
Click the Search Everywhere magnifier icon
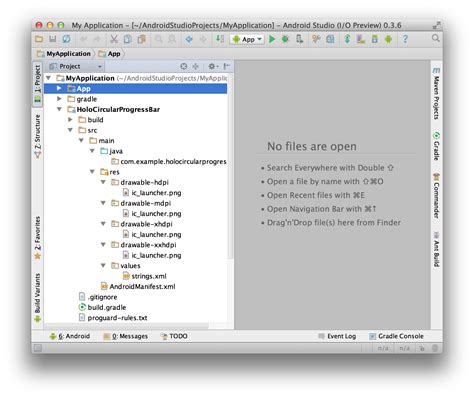(435, 38)
